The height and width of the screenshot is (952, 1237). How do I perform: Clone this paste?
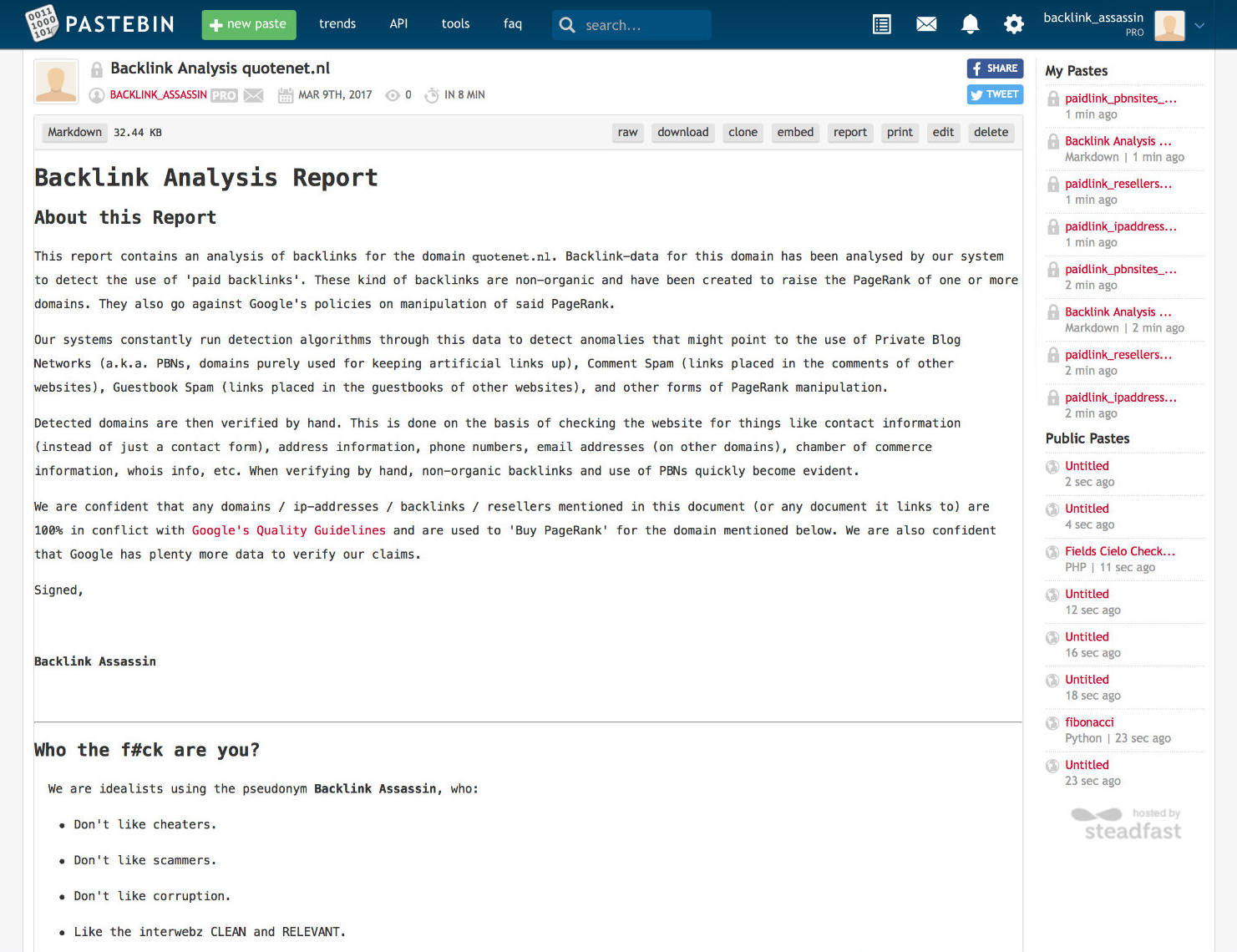pos(743,132)
